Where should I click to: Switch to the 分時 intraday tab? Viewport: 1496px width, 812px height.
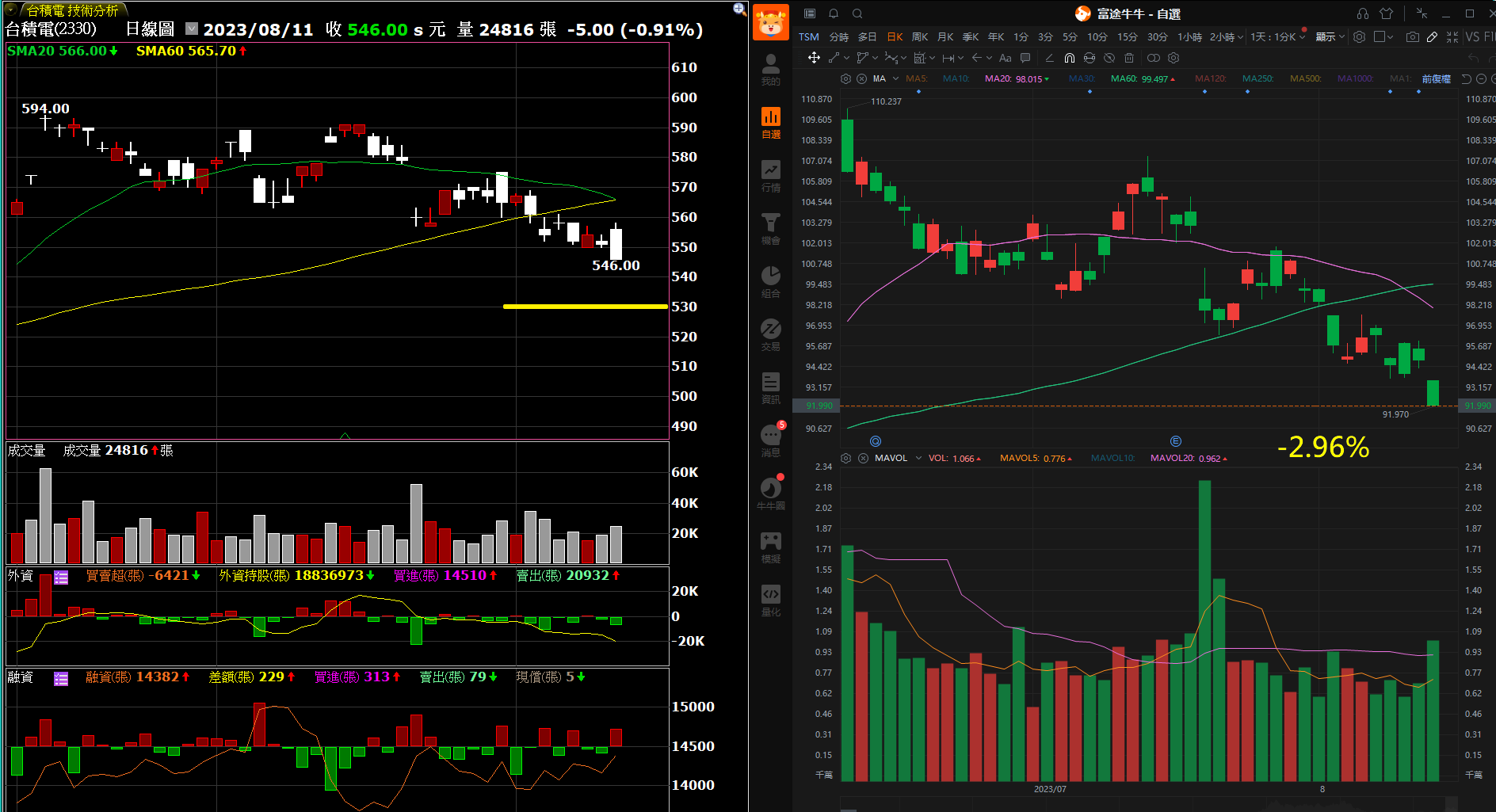[x=838, y=36]
